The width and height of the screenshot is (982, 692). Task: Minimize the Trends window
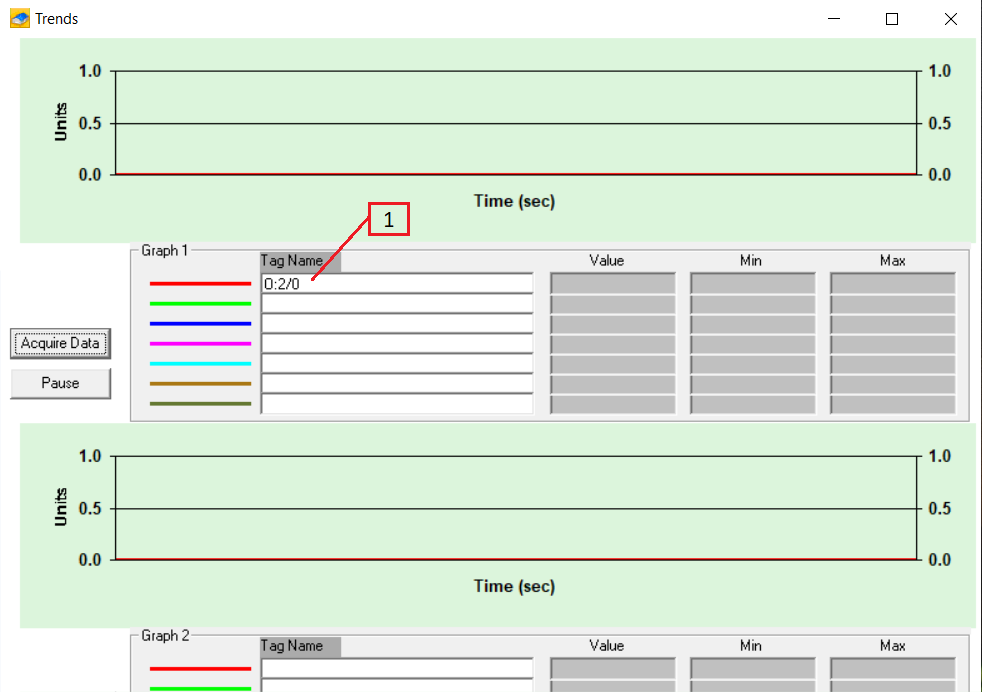tap(834, 19)
